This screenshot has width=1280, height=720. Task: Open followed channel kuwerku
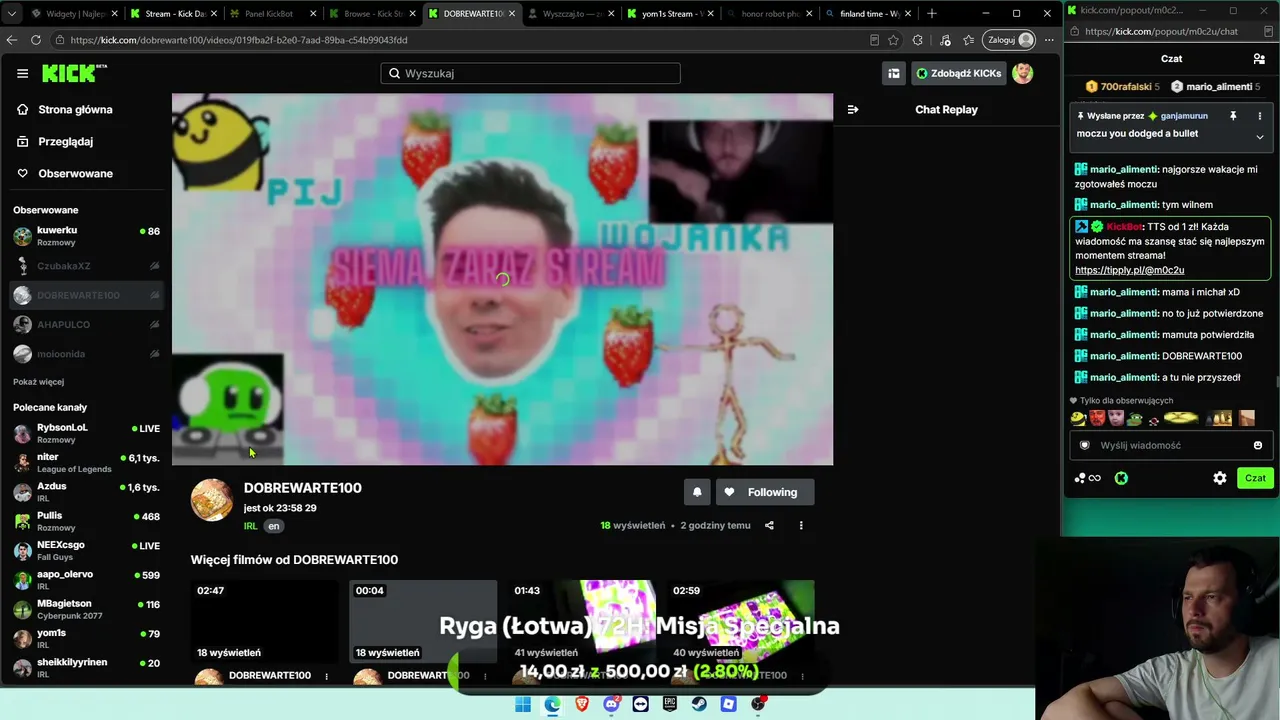pos(87,236)
